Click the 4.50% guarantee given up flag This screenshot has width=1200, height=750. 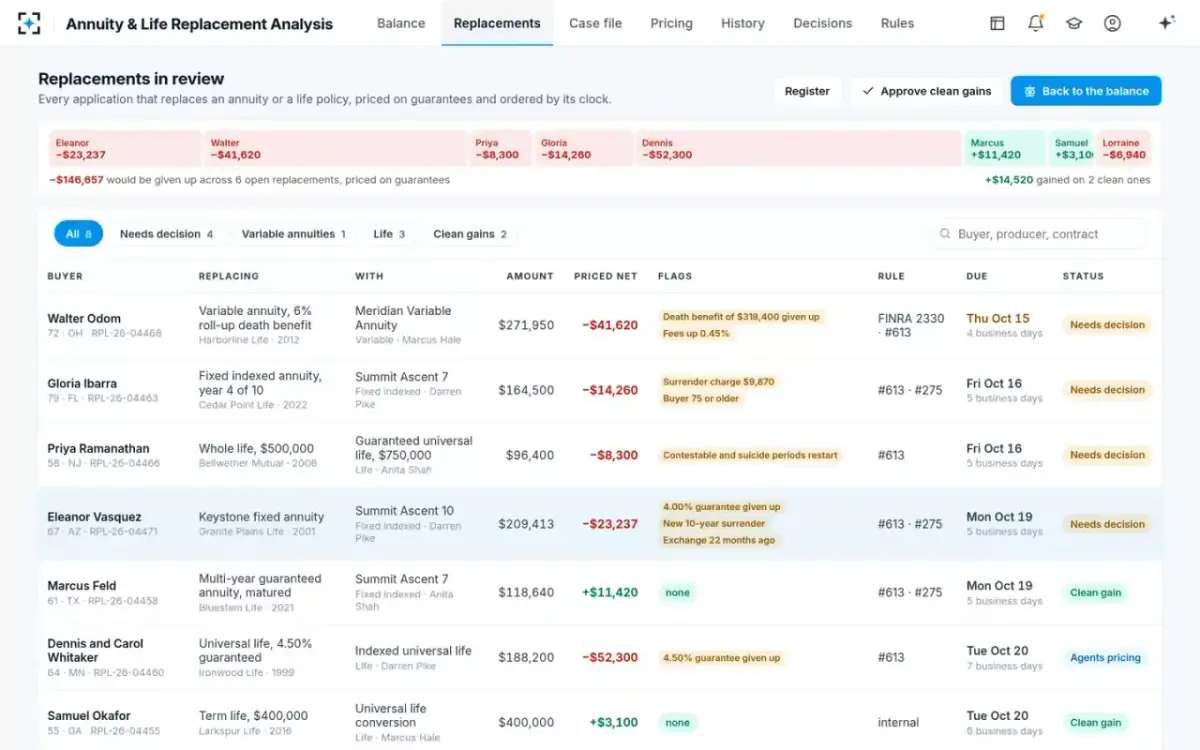[x=721, y=658]
